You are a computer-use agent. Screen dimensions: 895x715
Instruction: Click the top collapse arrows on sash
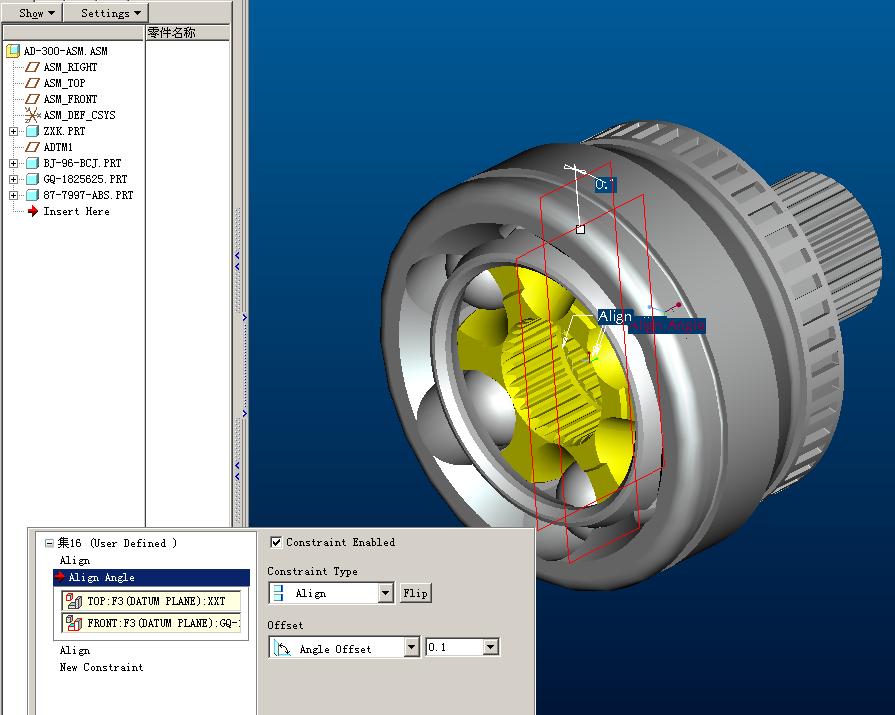click(x=237, y=261)
